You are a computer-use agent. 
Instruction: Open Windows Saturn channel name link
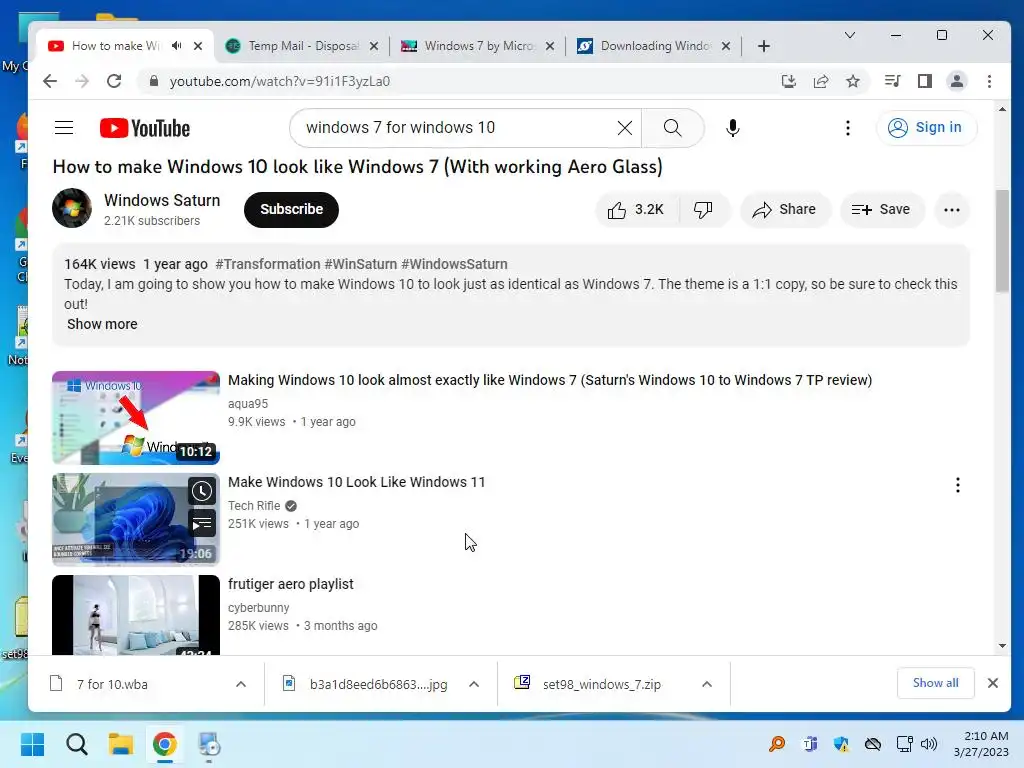coord(162,200)
